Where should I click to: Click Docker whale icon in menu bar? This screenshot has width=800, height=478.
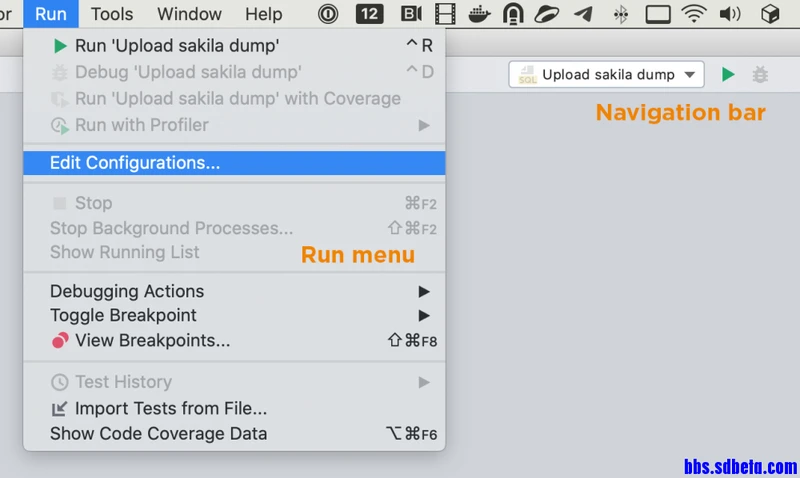479,14
